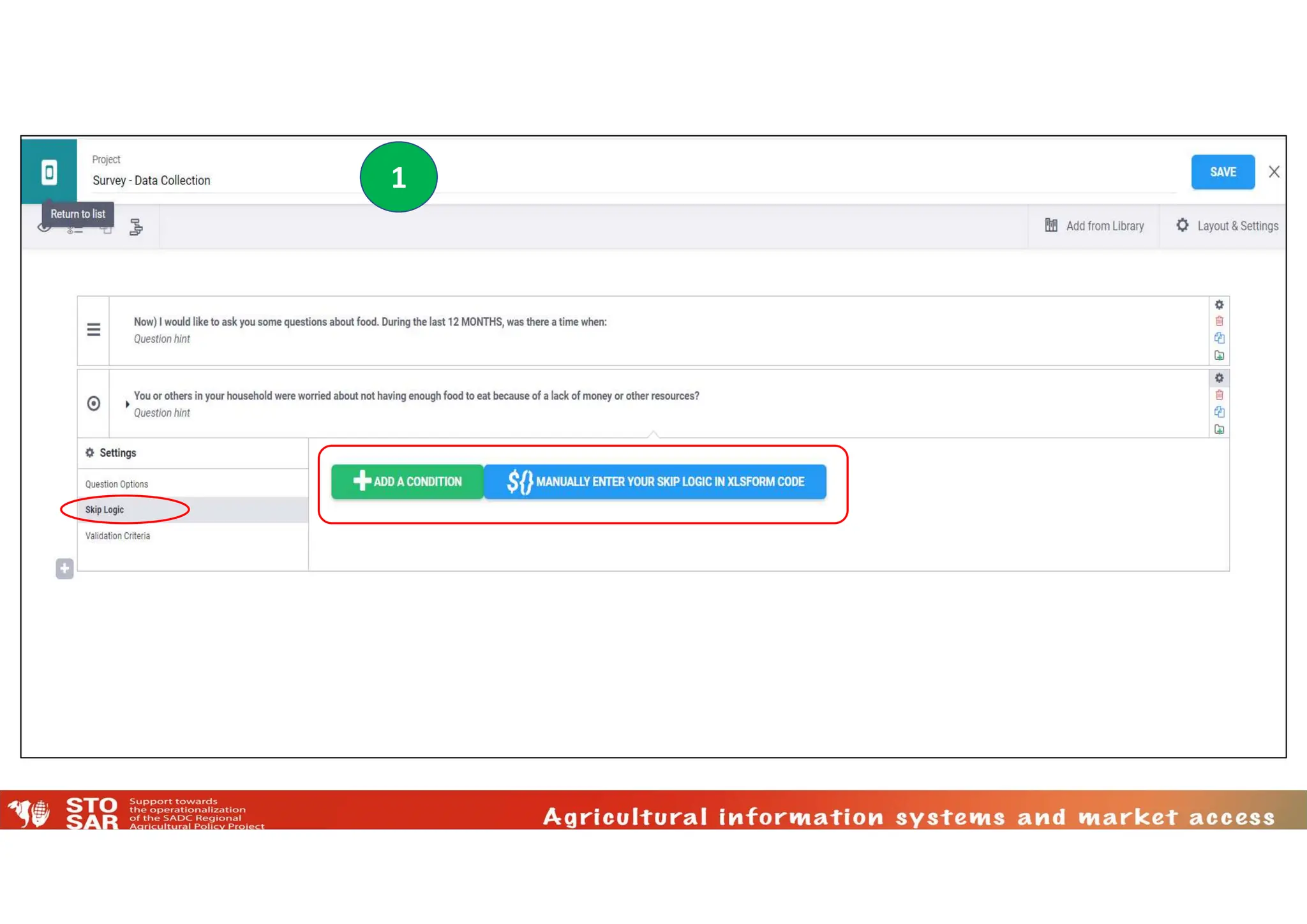Duplicate the household food worry question
The width and height of the screenshot is (1307, 924).
tap(1219, 412)
